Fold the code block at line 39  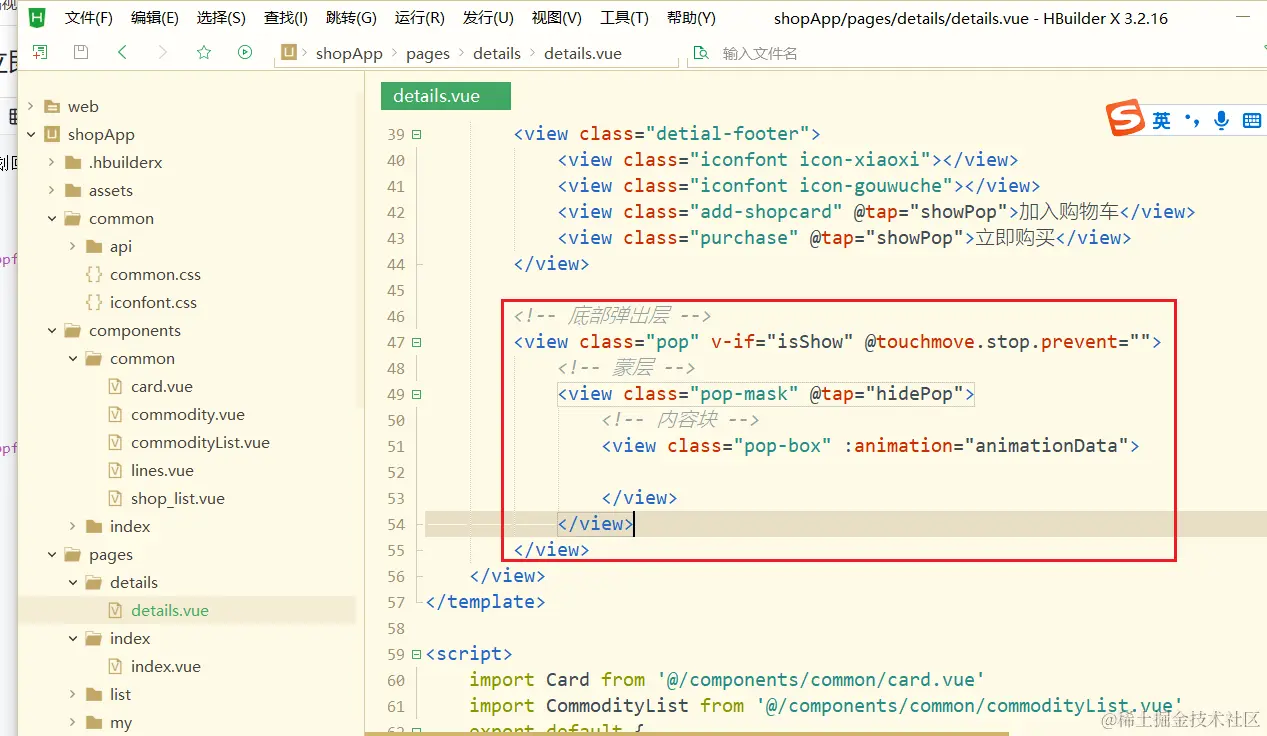point(416,134)
